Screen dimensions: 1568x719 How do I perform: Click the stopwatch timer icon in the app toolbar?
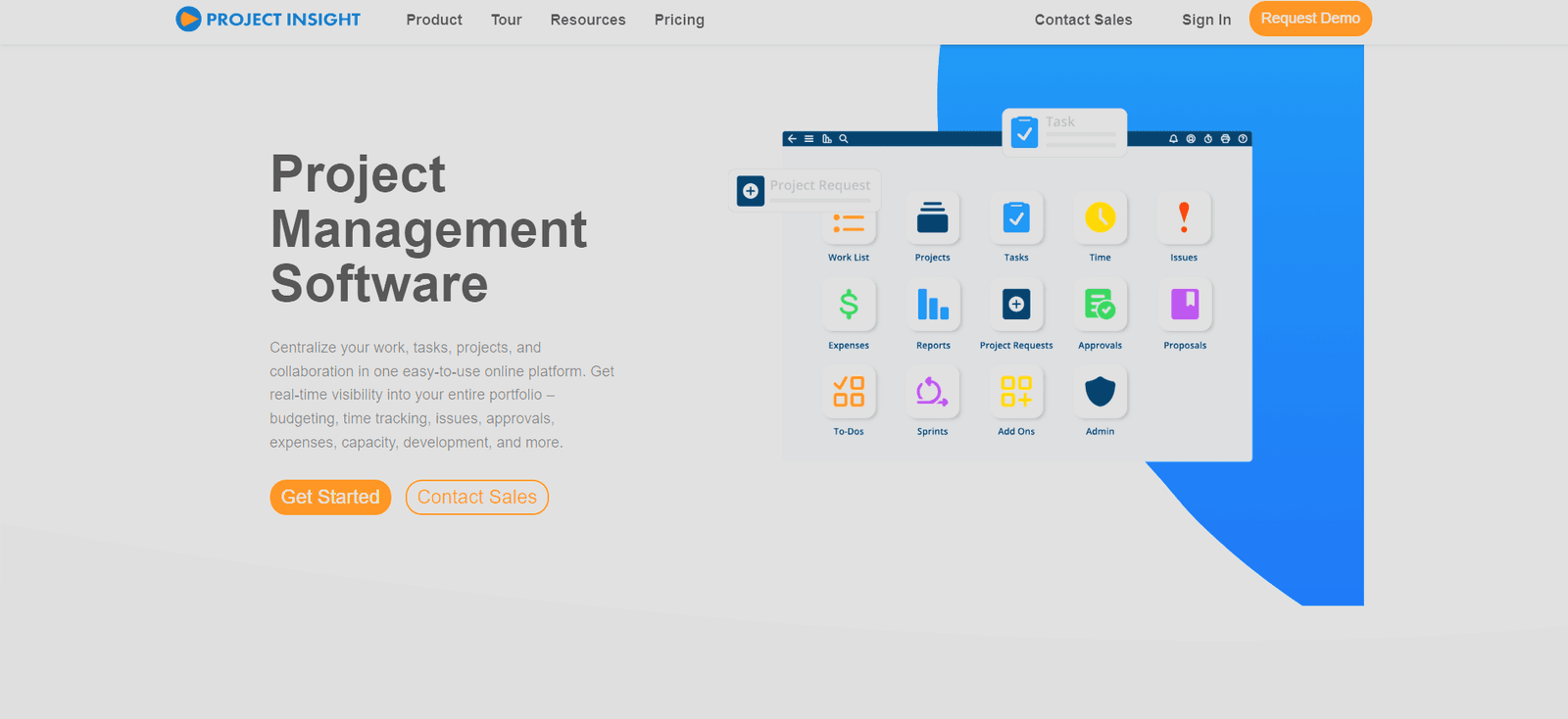coord(1208,139)
